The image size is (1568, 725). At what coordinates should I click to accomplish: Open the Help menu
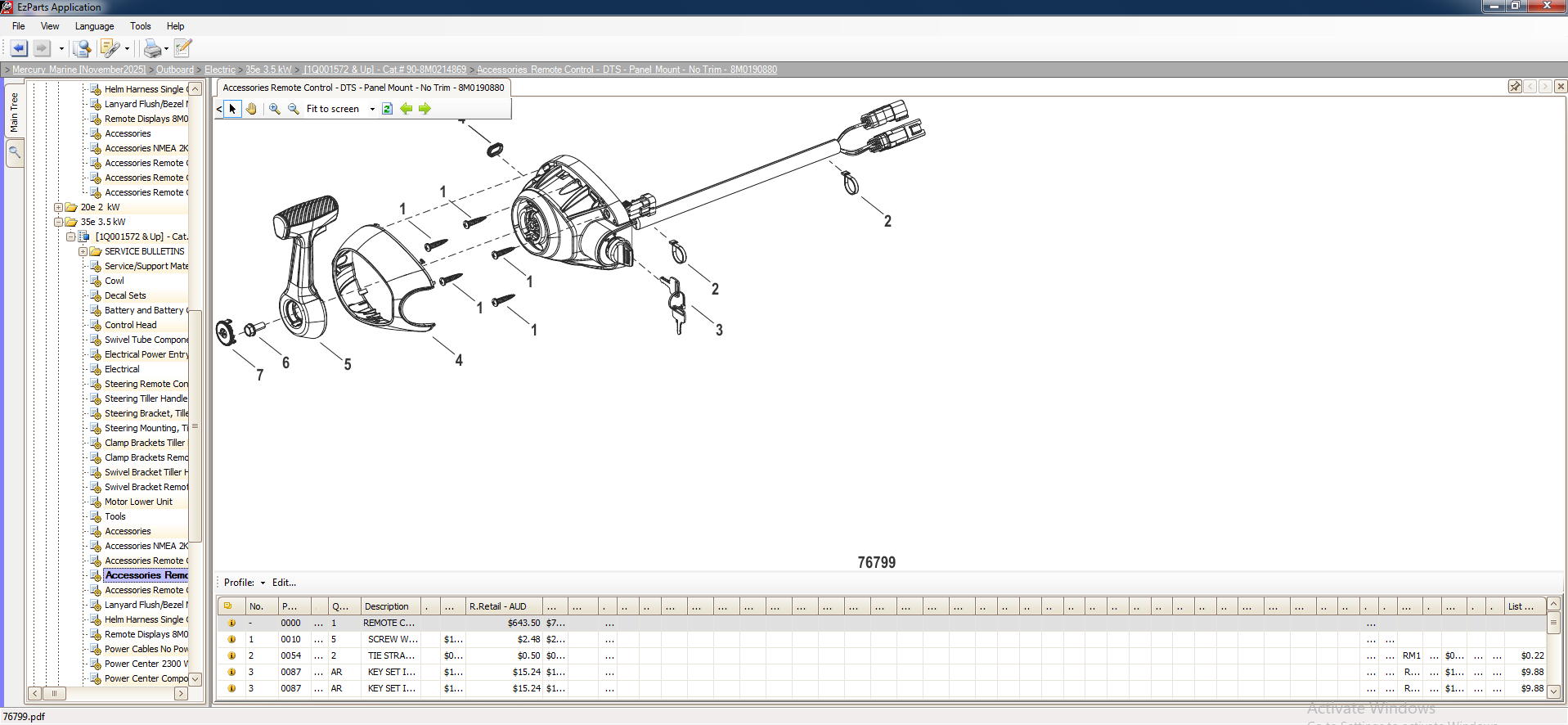point(175,26)
